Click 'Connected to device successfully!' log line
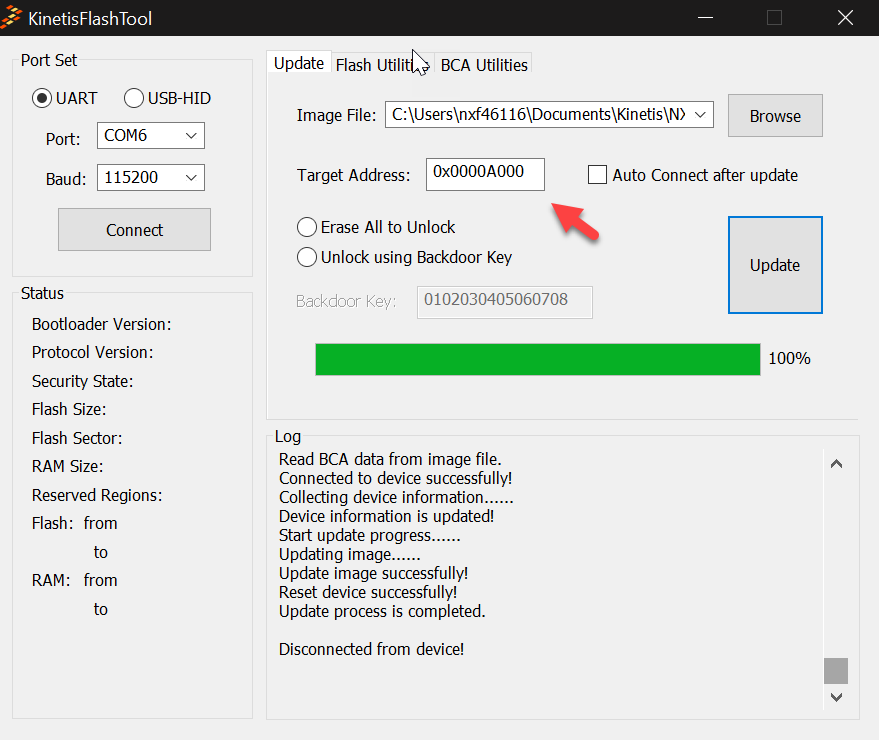This screenshot has width=879, height=740. 396,478
